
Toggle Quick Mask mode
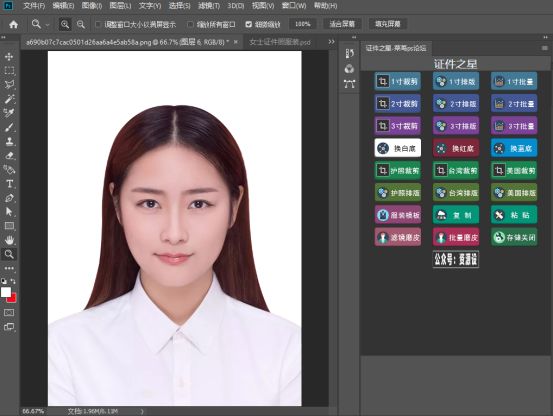point(9,313)
